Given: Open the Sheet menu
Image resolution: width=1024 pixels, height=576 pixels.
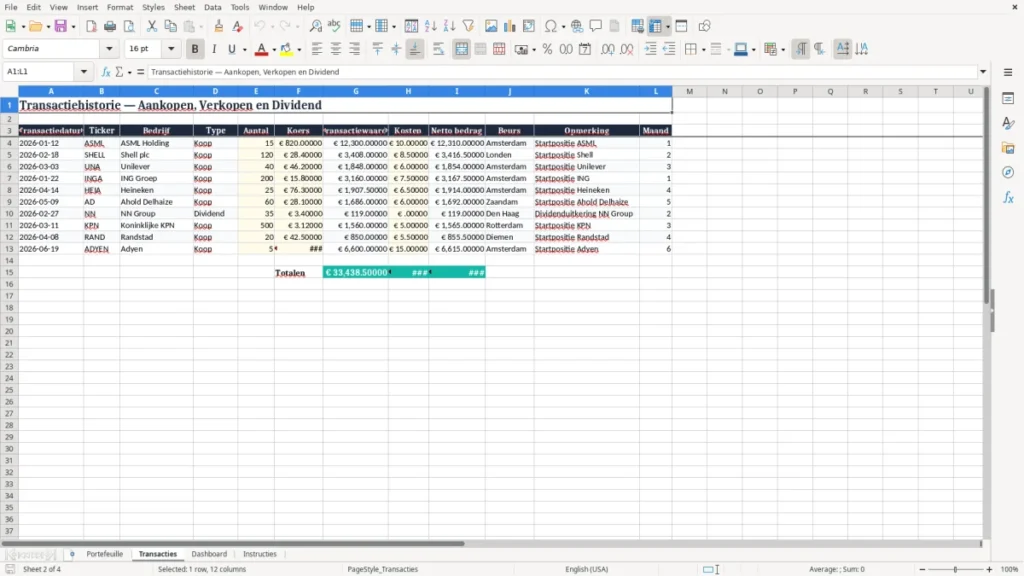Looking at the screenshot, I should tap(184, 7).
